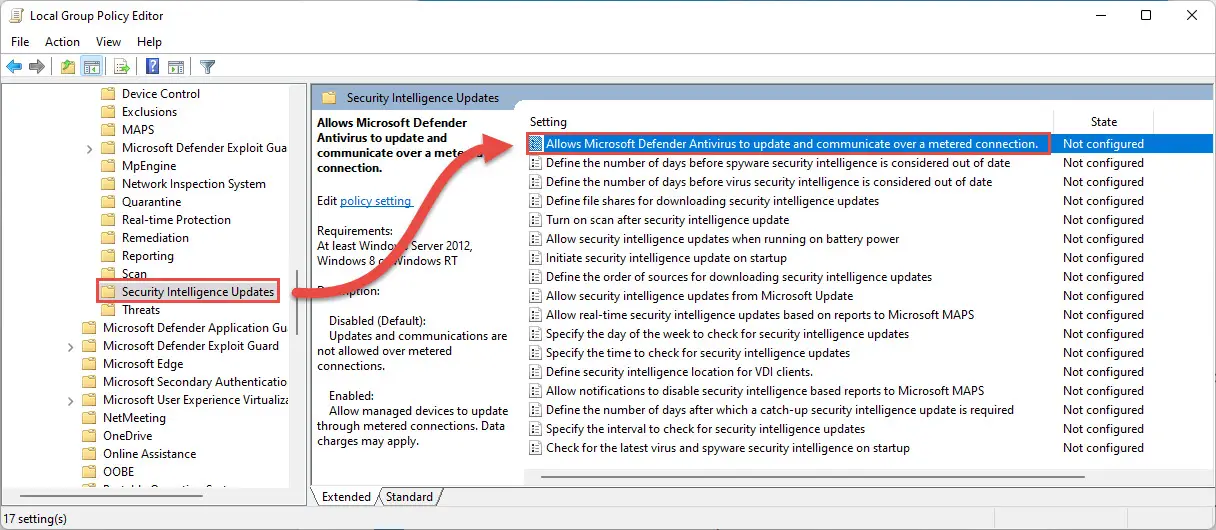Screen dimensions: 1216x530
Task: Select 'Allow real-time security intelligence updates' policy
Action: (x=760, y=315)
